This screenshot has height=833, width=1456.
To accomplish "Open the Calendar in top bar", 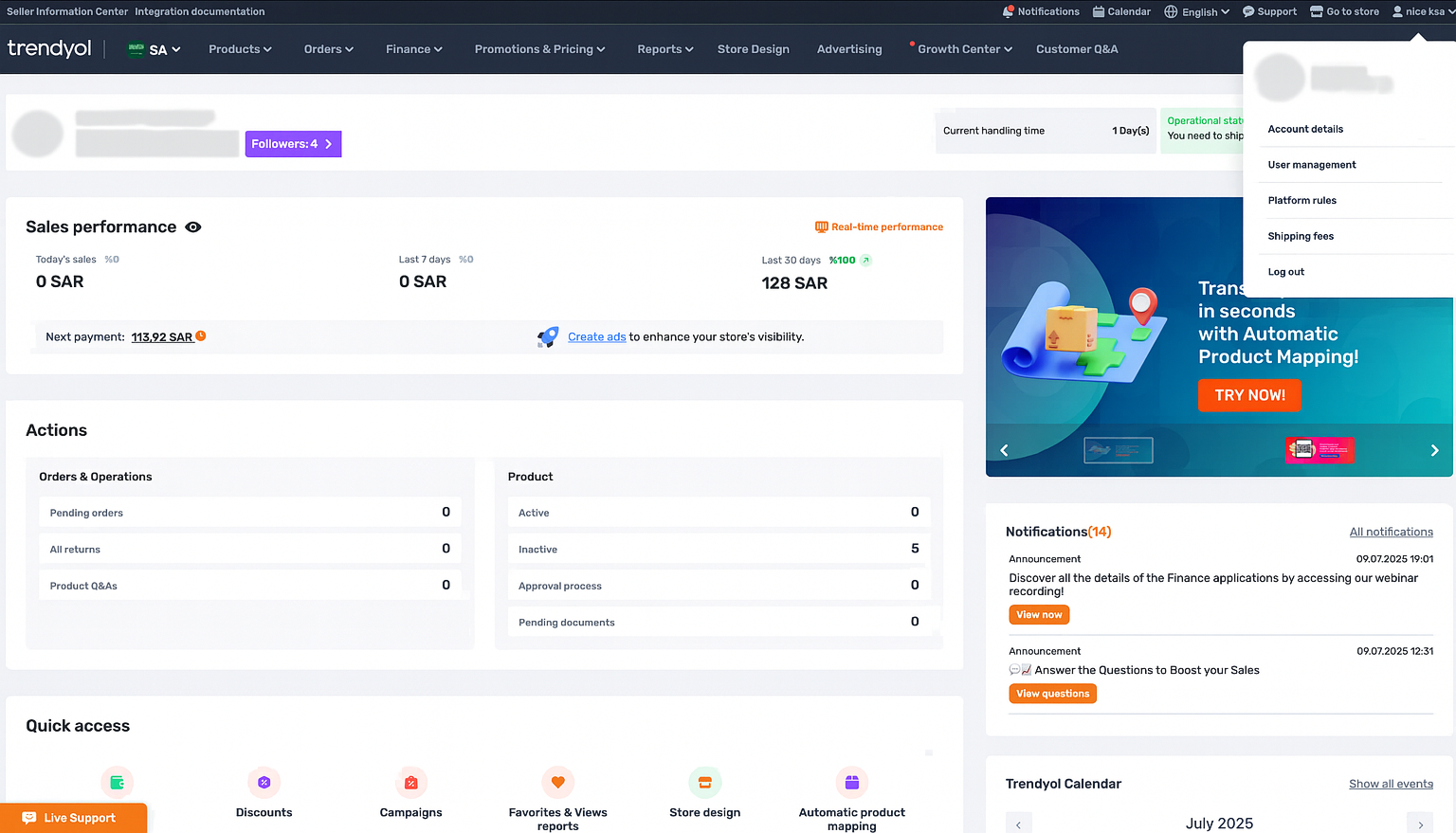I will point(1121,11).
